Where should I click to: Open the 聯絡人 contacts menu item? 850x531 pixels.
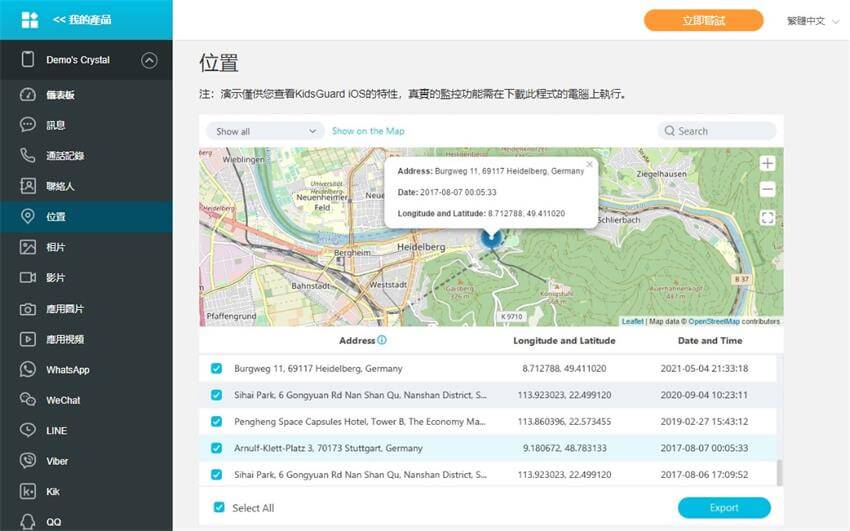coord(60,186)
